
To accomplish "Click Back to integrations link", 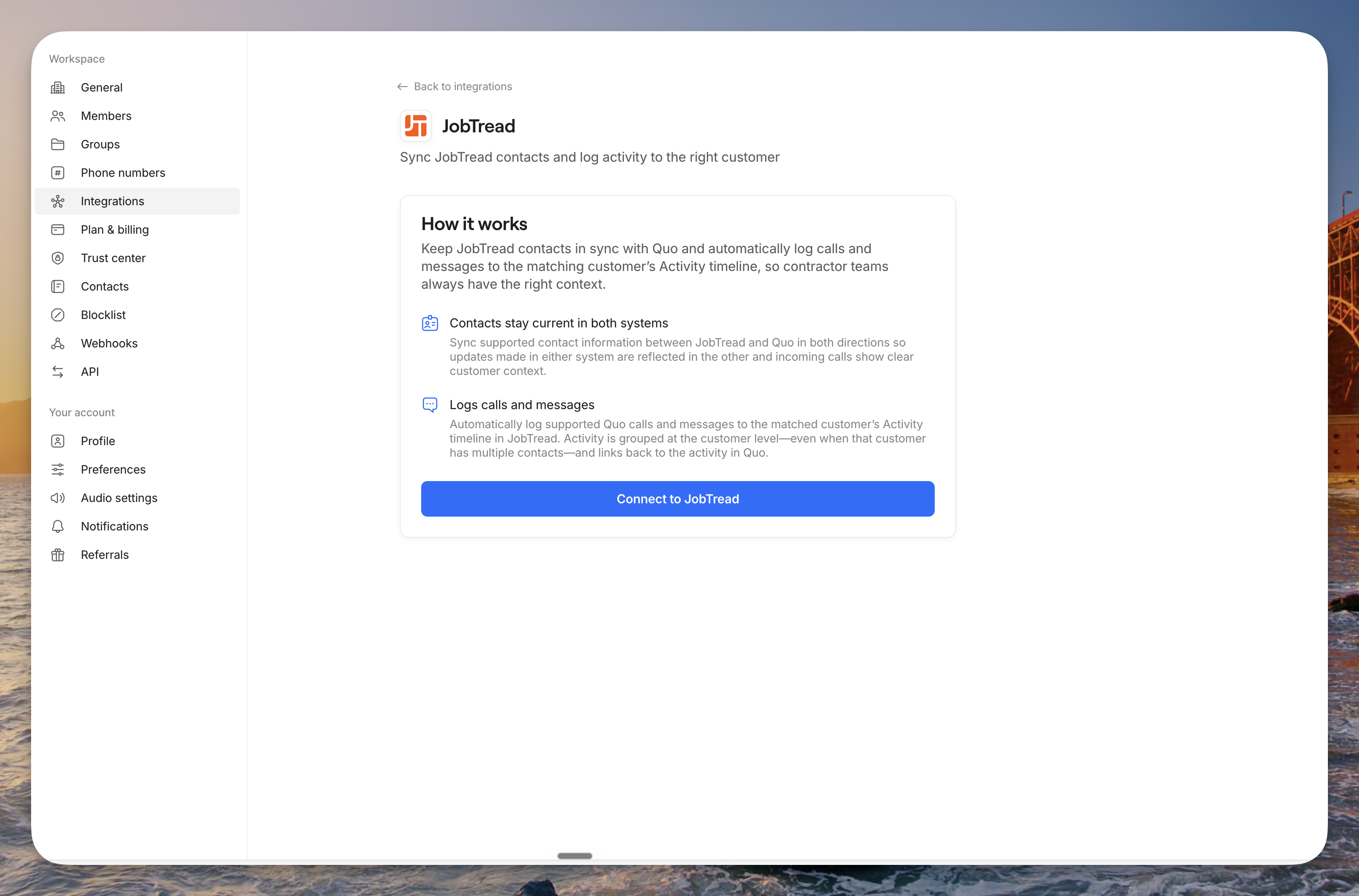I will point(454,87).
